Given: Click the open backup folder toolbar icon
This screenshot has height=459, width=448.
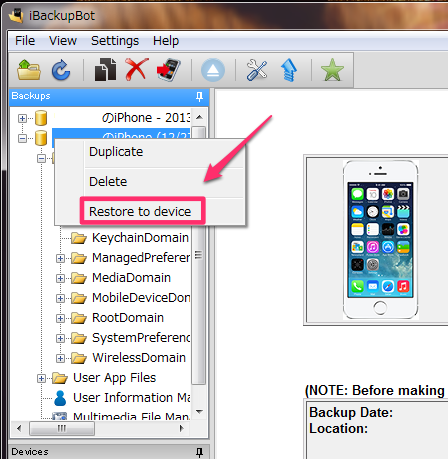Looking at the screenshot, I should click(29, 70).
